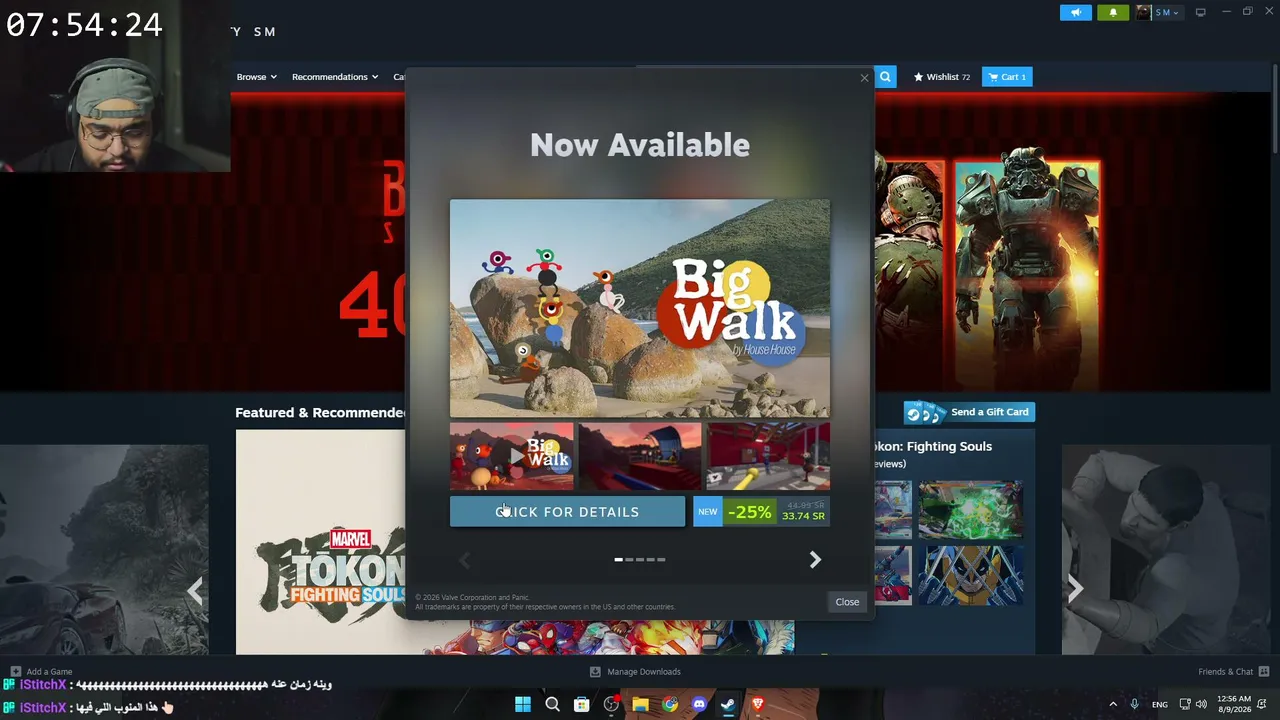1280x720 pixels.
Task: Select the stage screenshot thumbnail
Action: coord(640,456)
